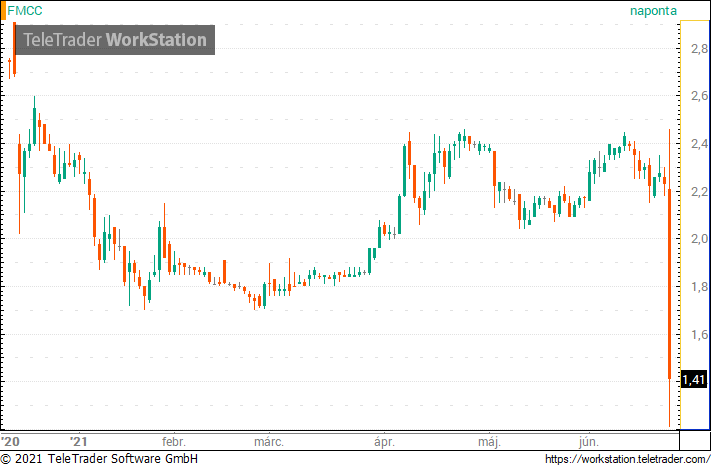The image size is (711, 468).
Task: Click the 2,0 price axis label
Action: tap(699, 239)
